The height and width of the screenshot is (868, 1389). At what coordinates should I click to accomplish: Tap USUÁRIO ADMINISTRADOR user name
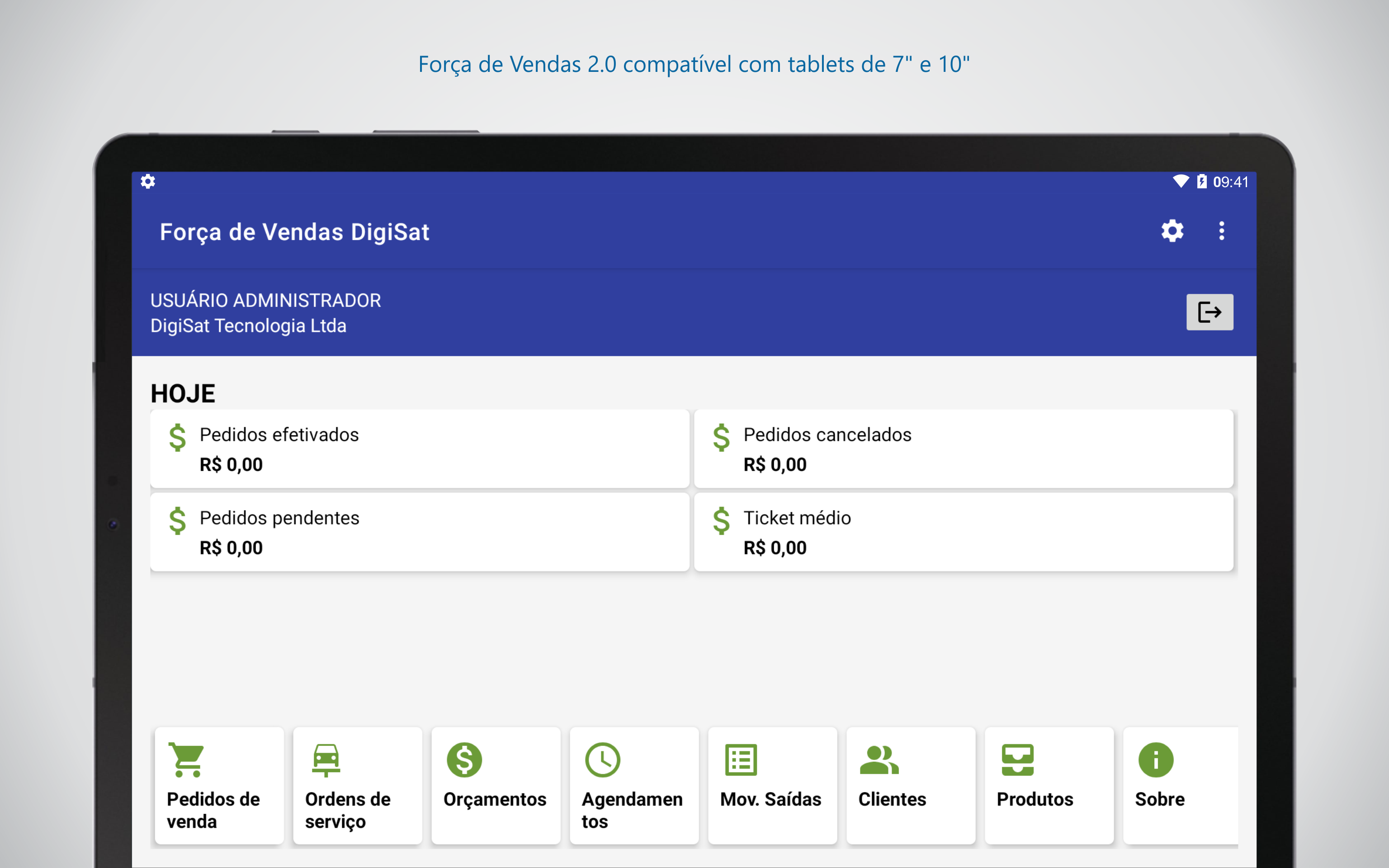click(x=266, y=300)
